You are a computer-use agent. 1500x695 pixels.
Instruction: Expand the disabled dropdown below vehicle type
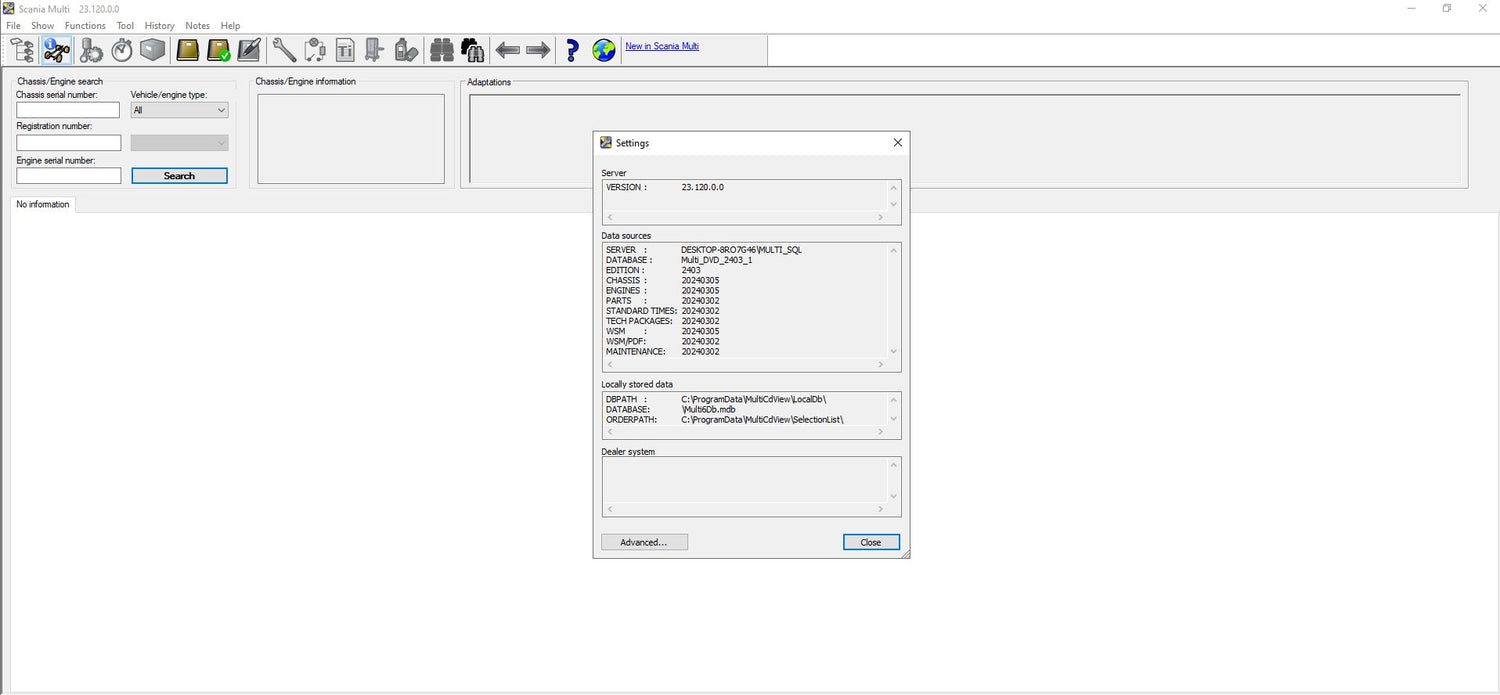tap(179, 143)
